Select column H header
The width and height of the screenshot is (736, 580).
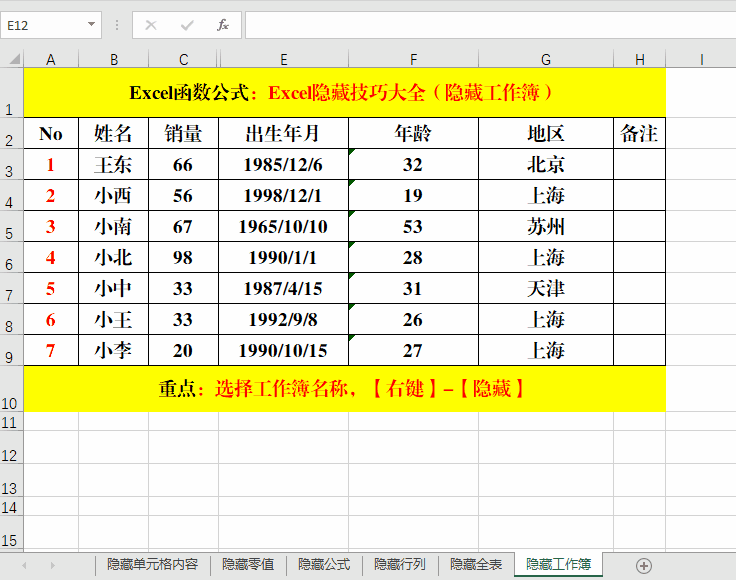[640, 60]
